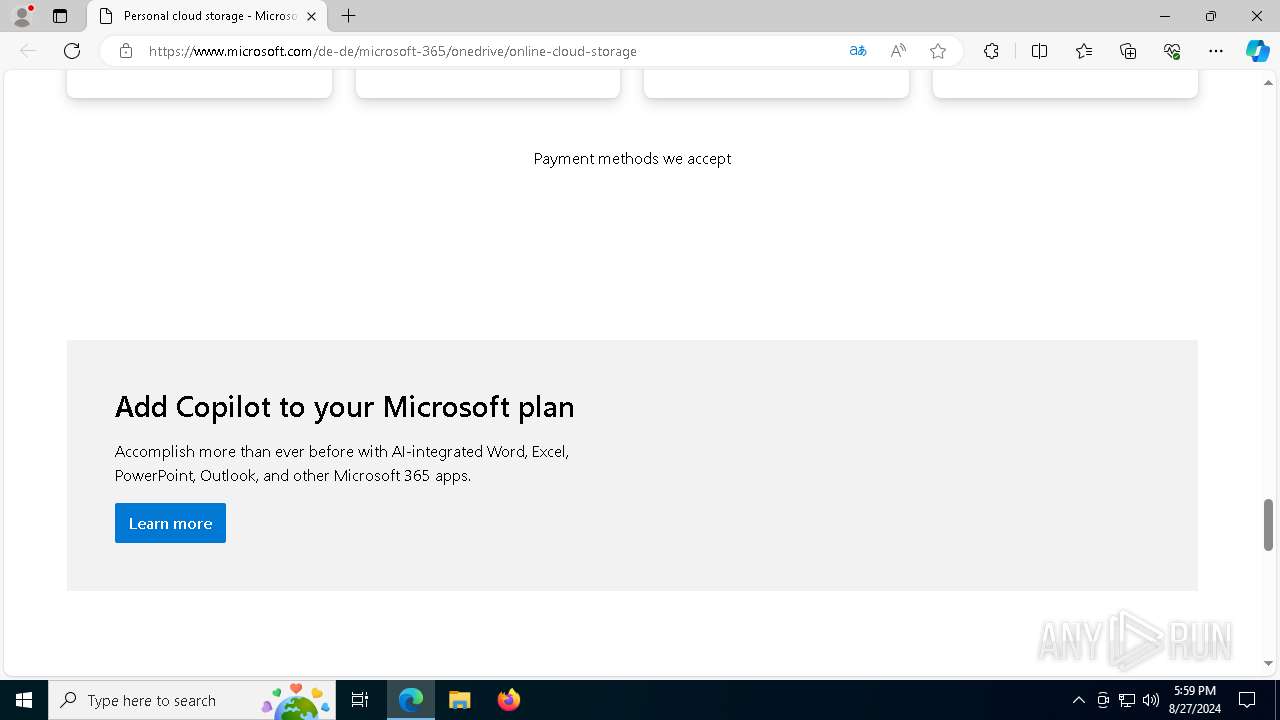Open the clock and date flyout
This screenshot has height=720, width=1280.
pos(1195,700)
